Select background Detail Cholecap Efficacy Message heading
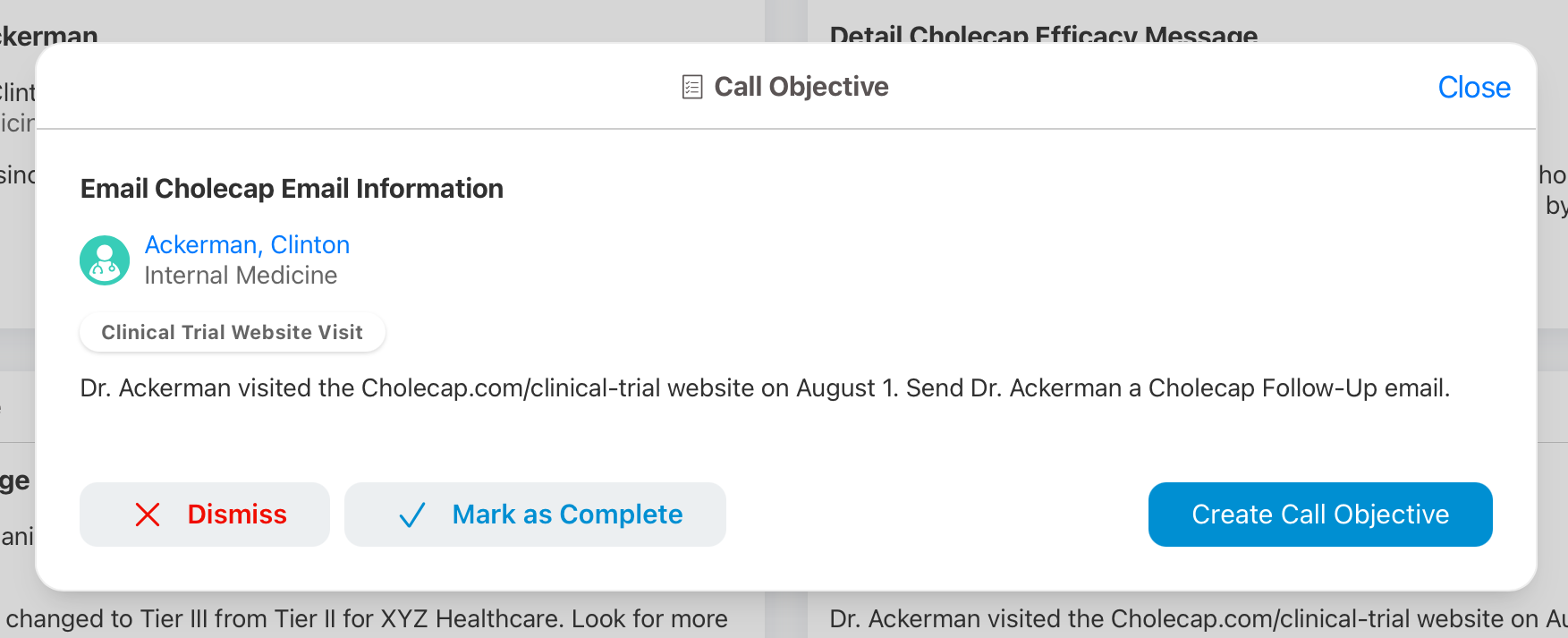 1043,35
